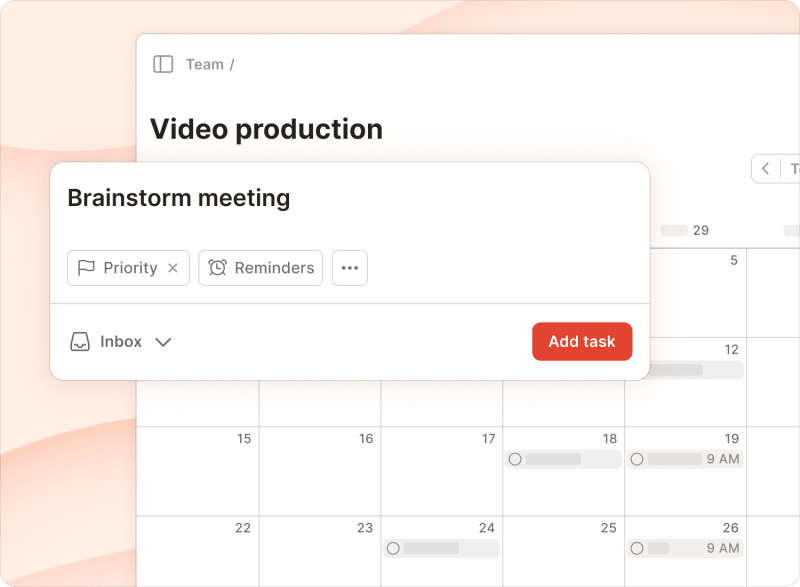Click the Priority flag icon
The image size is (800, 587).
click(86, 267)
